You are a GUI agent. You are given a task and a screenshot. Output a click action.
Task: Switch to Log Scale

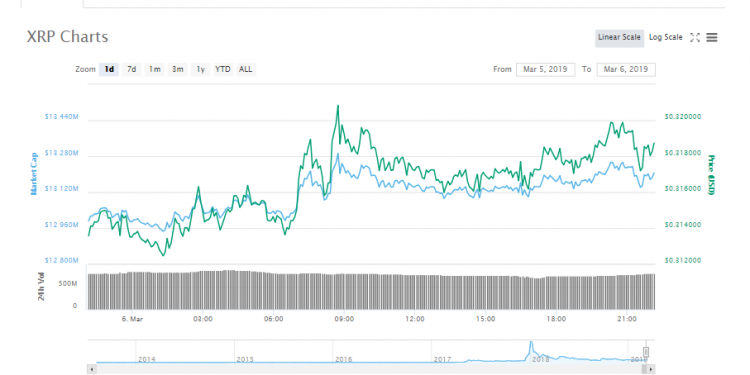665,37
